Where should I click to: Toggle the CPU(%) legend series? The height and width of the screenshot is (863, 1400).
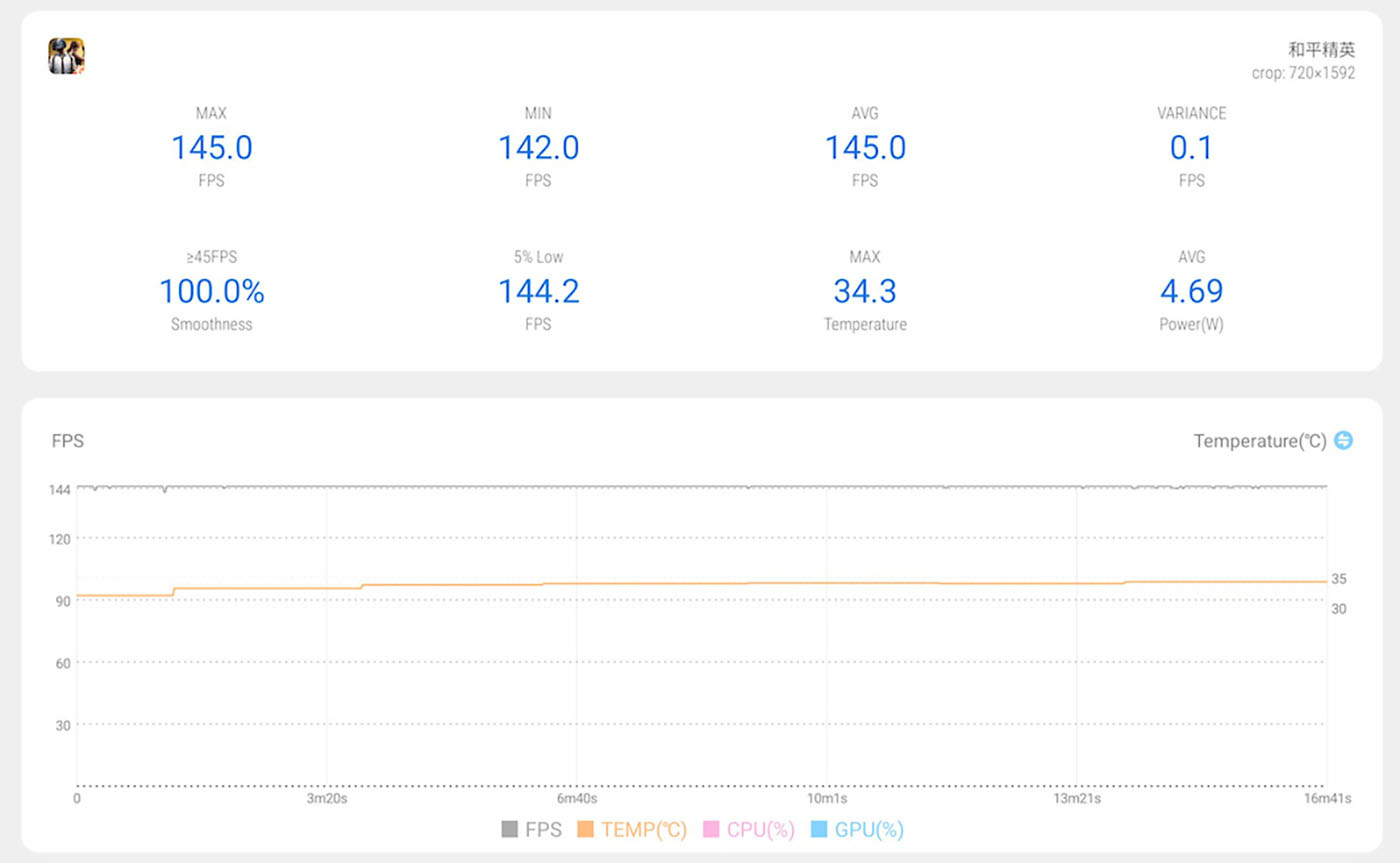(x=749, y=829)
